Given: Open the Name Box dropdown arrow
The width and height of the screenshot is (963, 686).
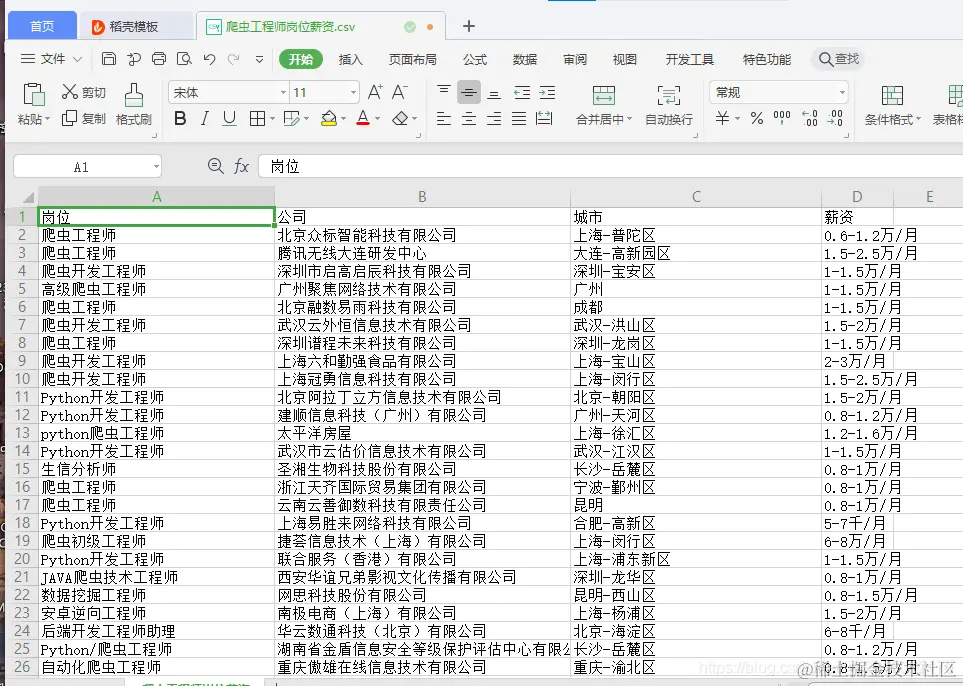Looking at the screenshot, I should 156,166.
